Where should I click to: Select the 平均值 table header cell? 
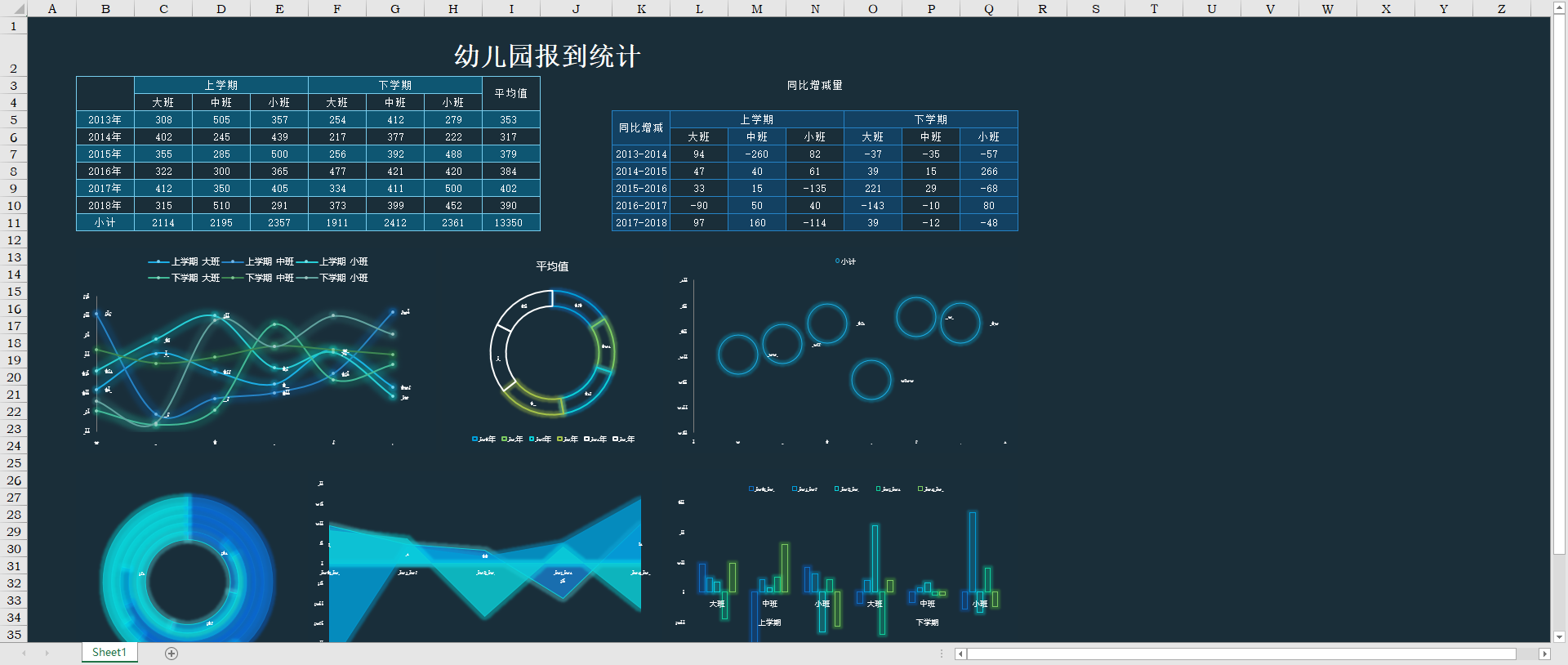[x=511, y=94]
